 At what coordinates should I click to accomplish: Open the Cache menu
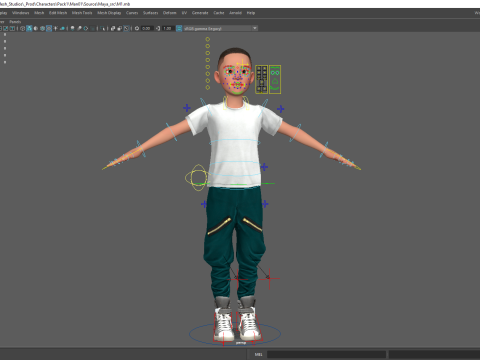coord(219,13)
